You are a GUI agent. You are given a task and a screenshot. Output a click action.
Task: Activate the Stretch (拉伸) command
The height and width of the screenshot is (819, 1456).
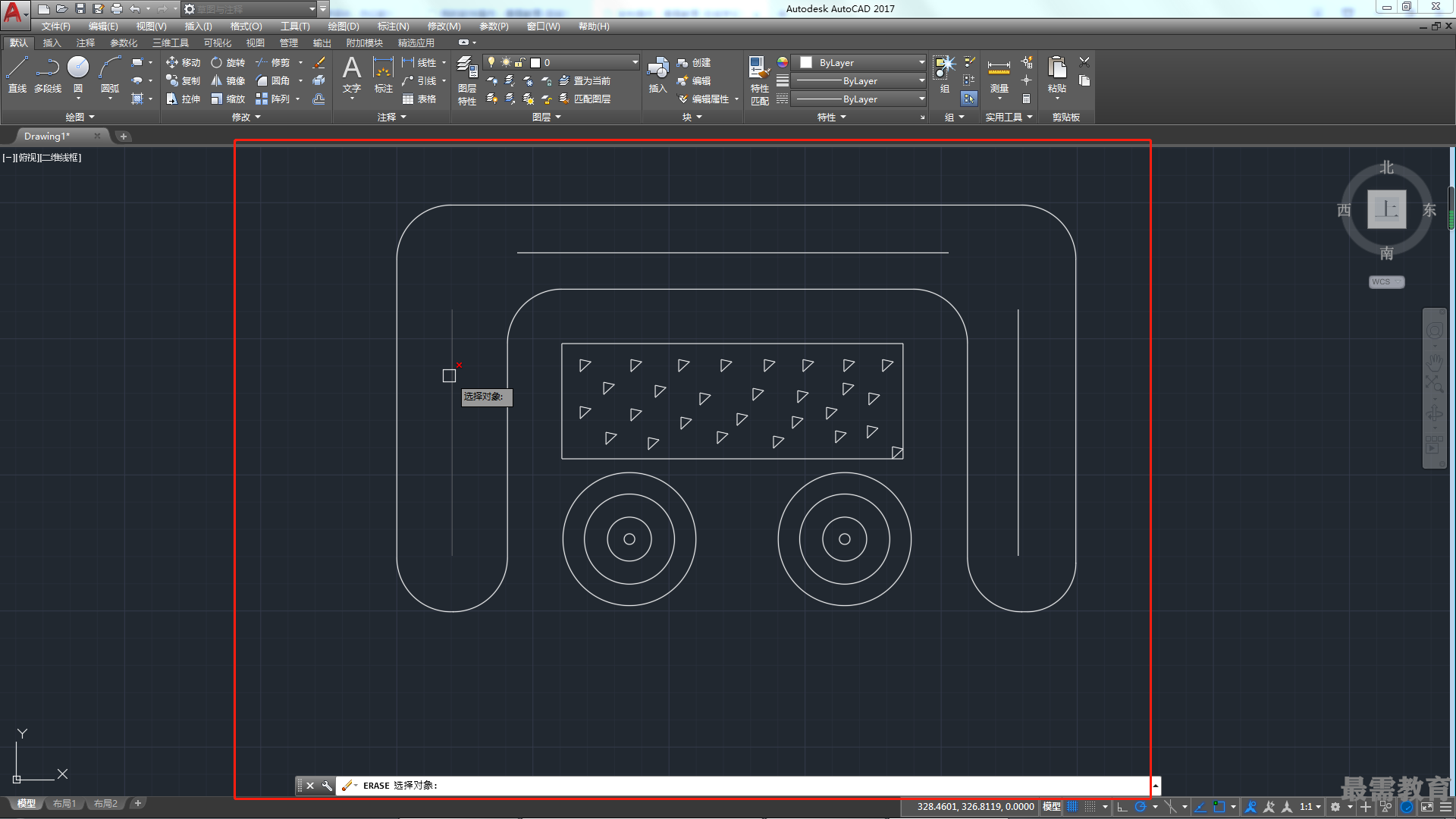point(183,99)
